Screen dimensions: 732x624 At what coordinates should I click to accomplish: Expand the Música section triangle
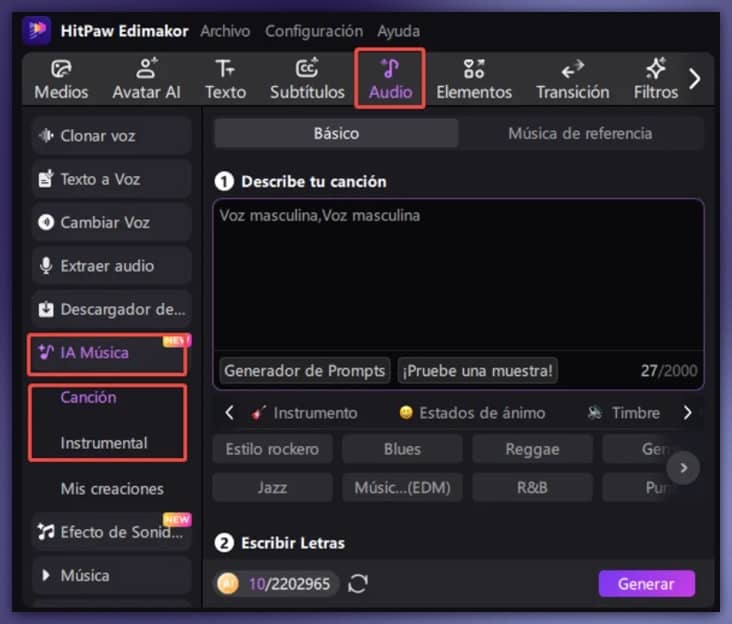46,575
